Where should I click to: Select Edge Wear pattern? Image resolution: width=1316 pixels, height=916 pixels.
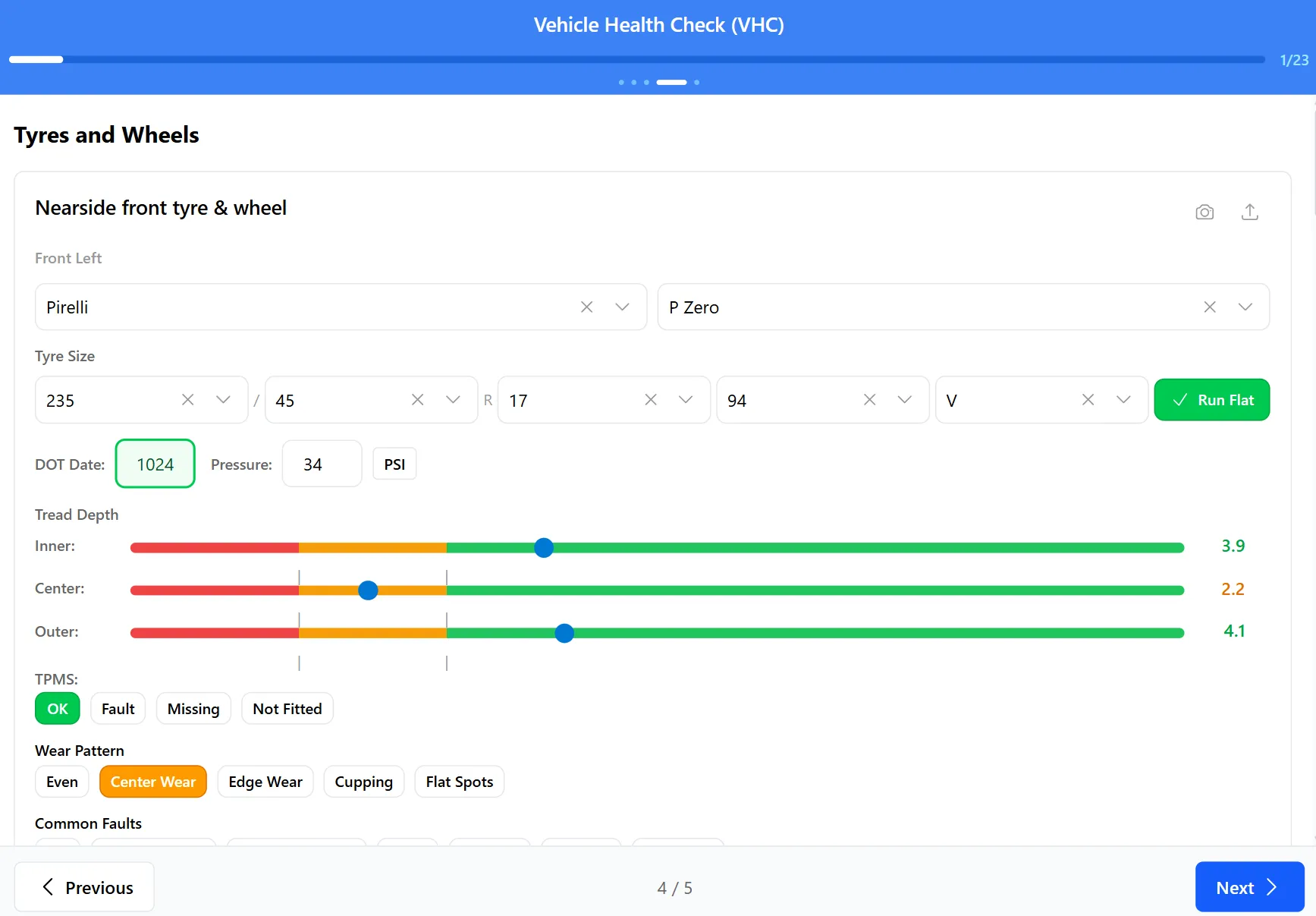tap(265, 782)
